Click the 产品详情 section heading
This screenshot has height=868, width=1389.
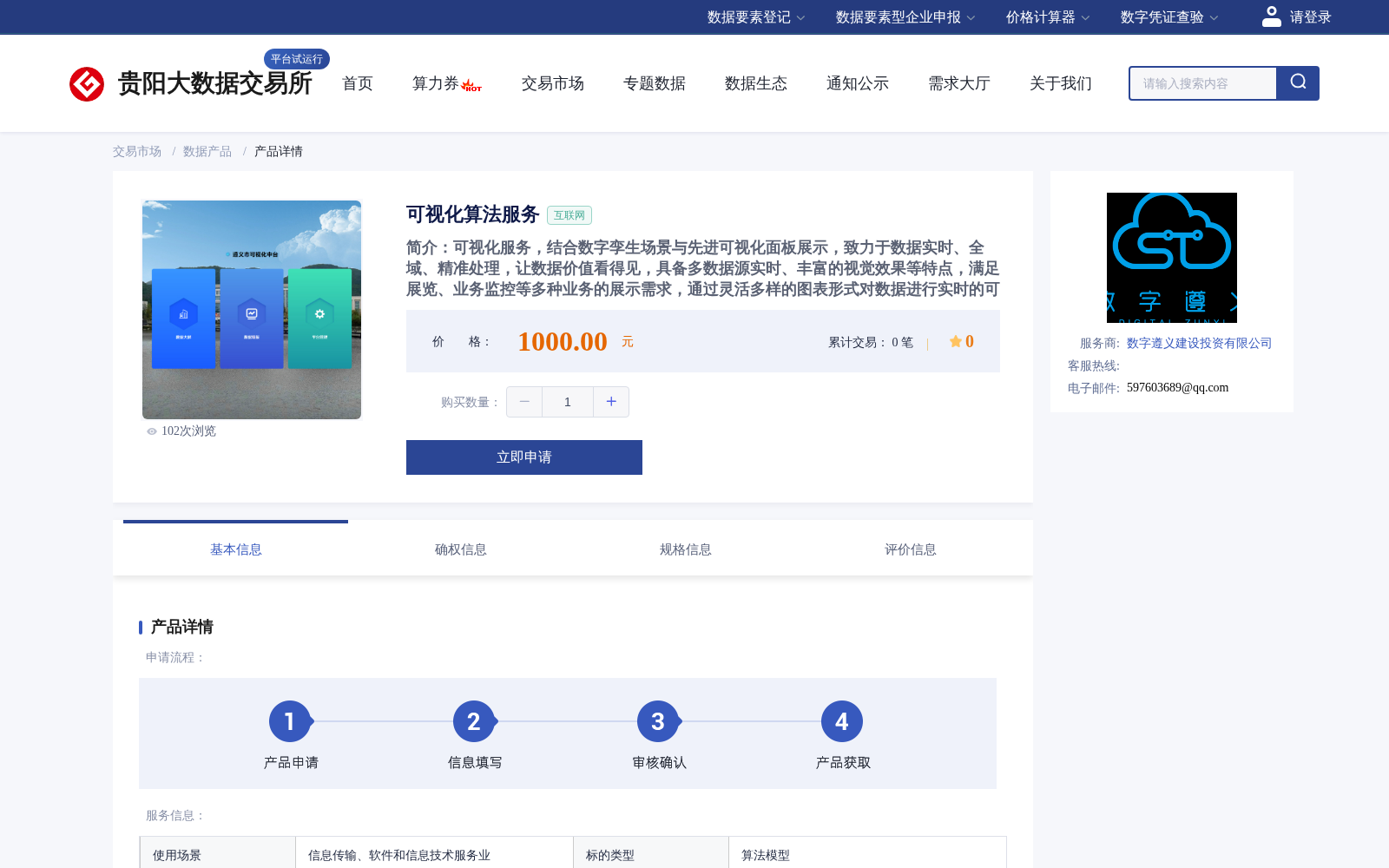182,627
